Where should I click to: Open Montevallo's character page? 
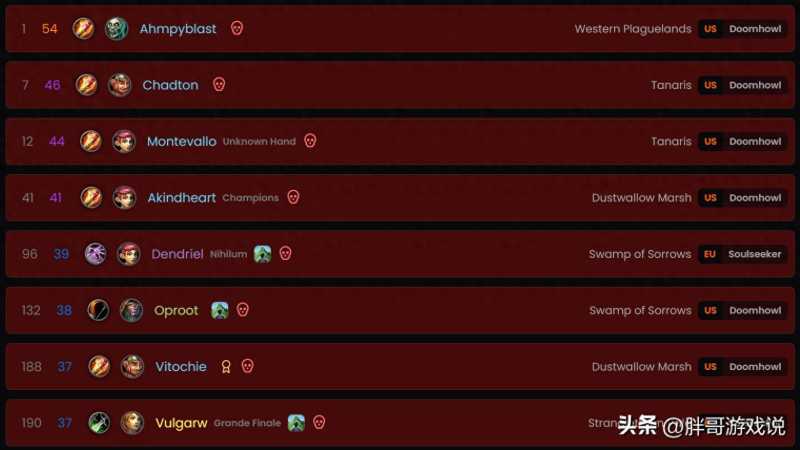(x=182, y=141)
